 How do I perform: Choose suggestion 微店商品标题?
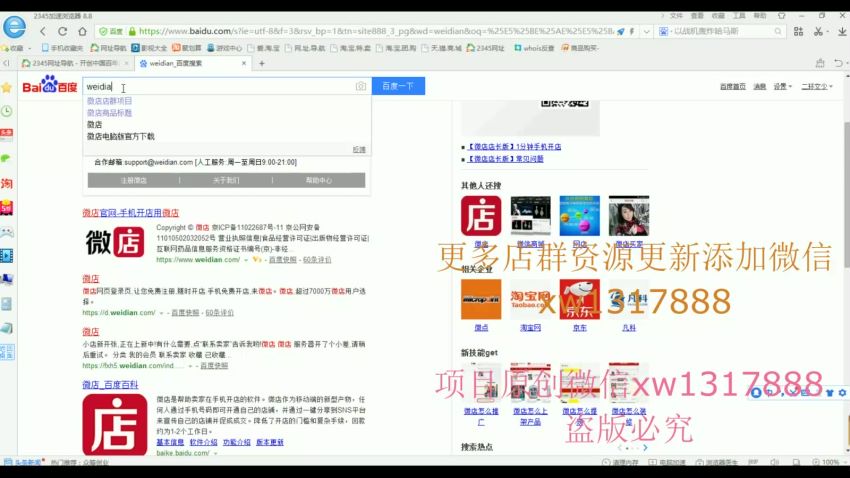110,113
